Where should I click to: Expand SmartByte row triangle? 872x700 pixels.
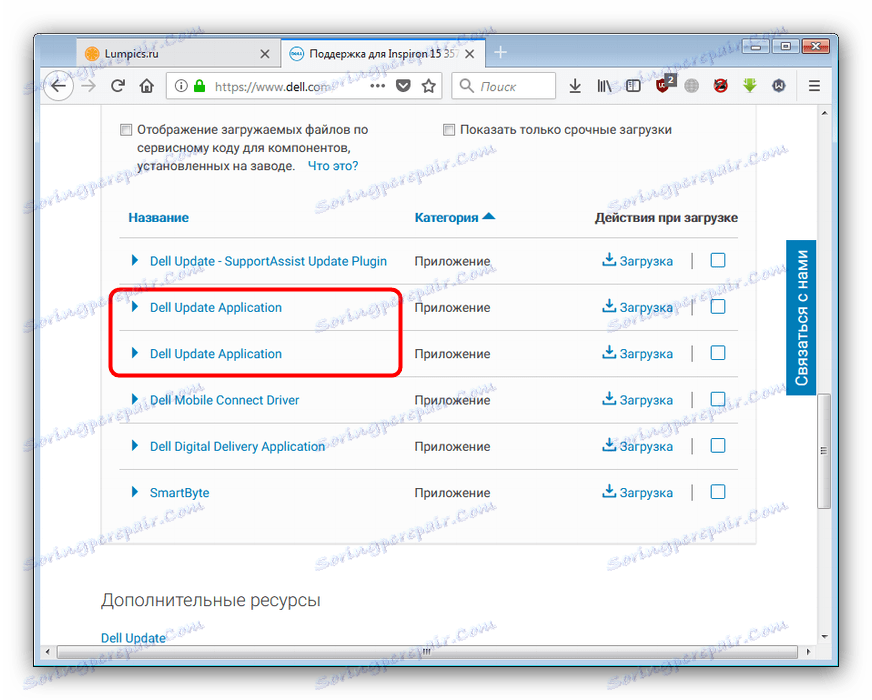point(135,492)
